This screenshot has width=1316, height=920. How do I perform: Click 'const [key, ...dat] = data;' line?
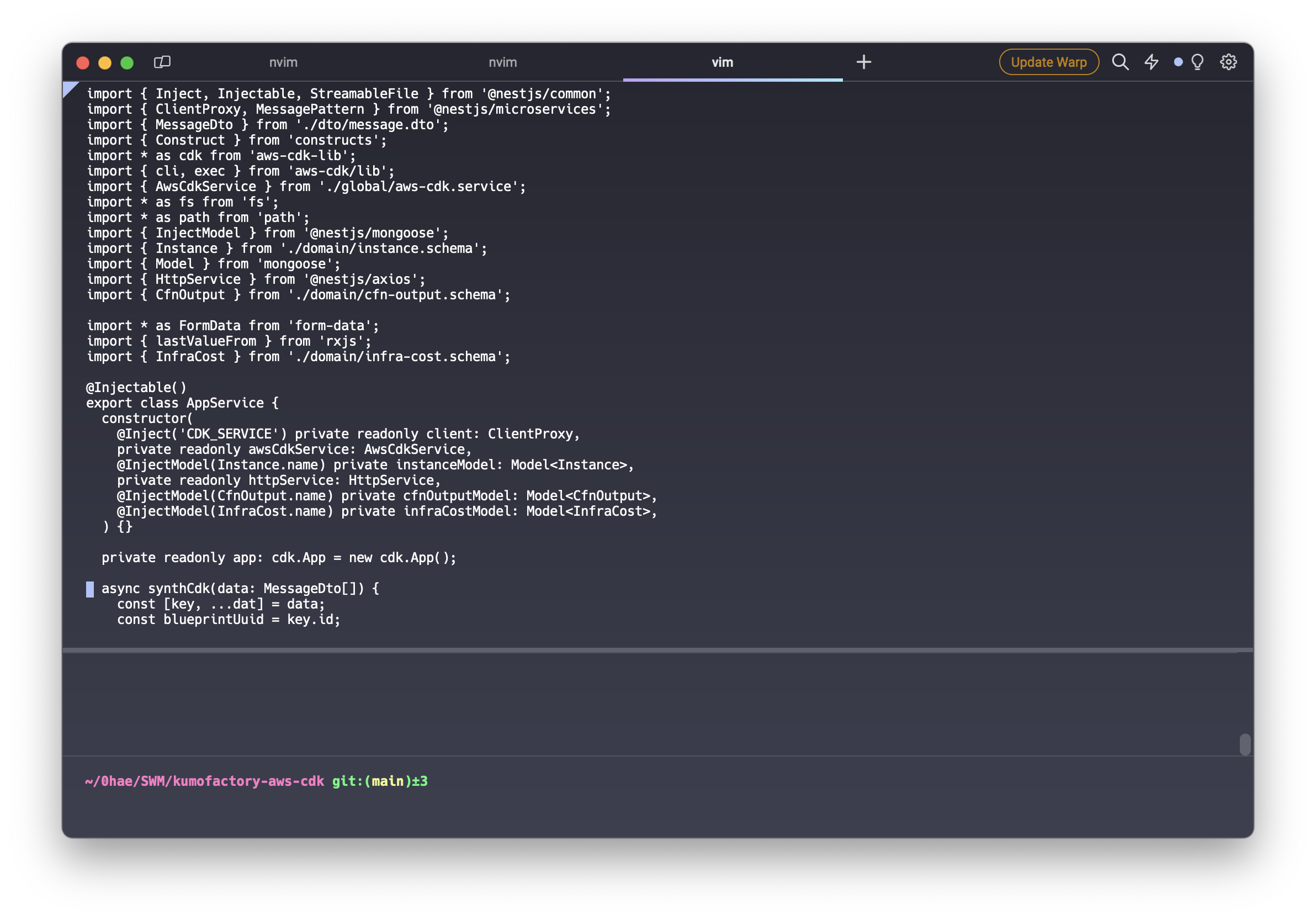click(x=221, y=604)
